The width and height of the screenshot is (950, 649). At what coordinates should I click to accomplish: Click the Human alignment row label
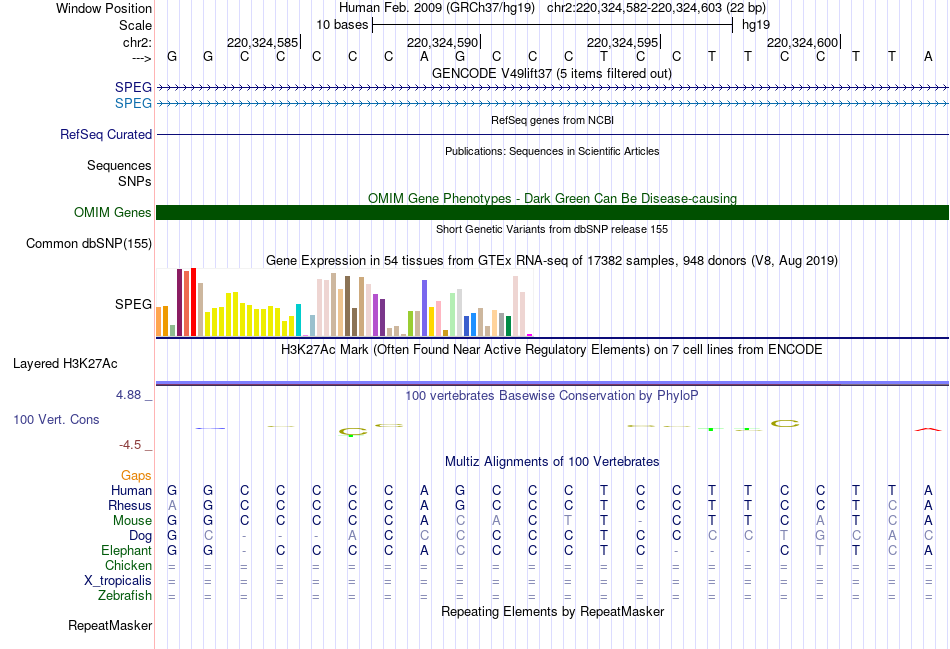coord(131,490)
